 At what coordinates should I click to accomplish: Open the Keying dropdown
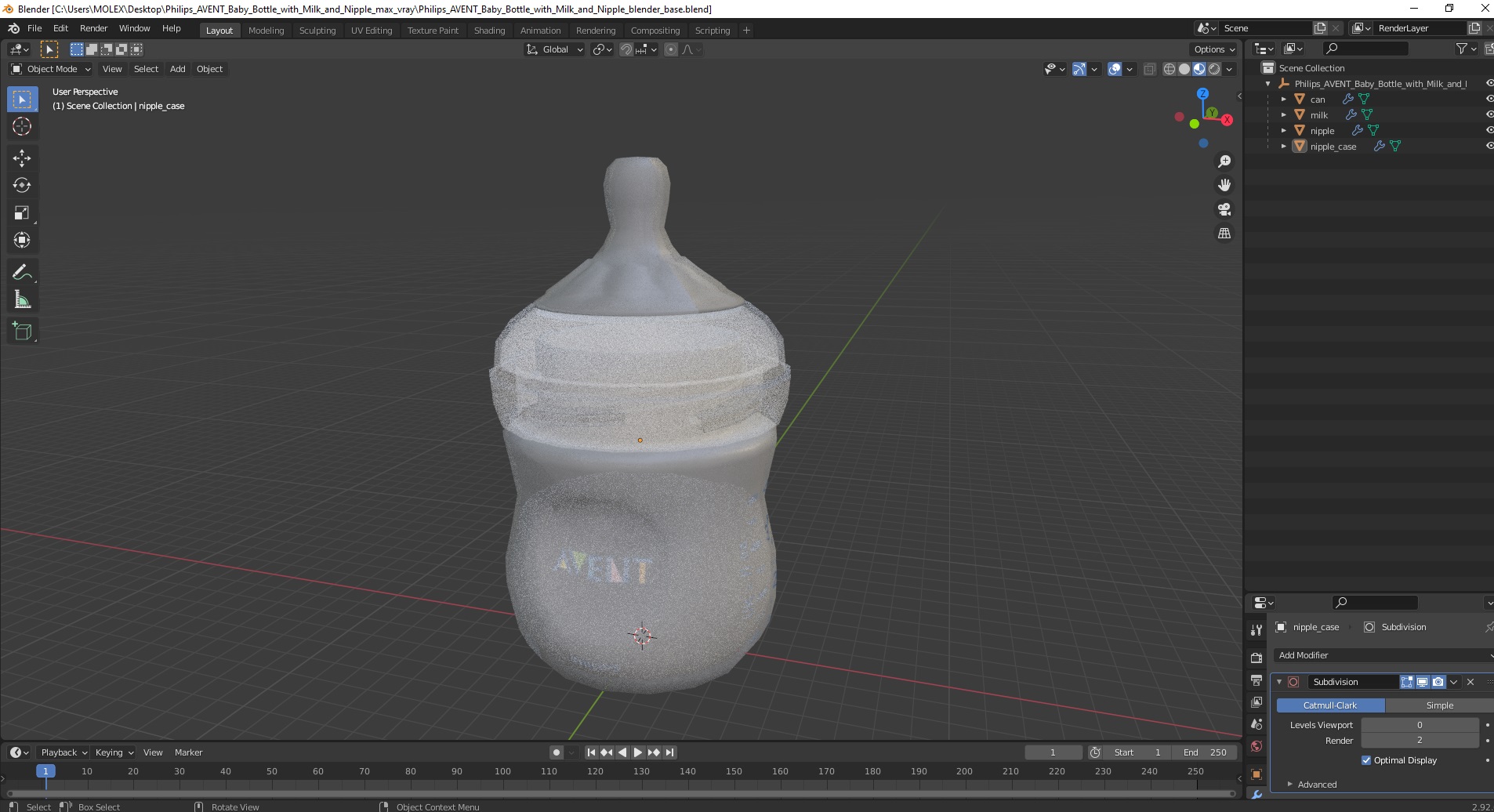[x=114, y=752]
